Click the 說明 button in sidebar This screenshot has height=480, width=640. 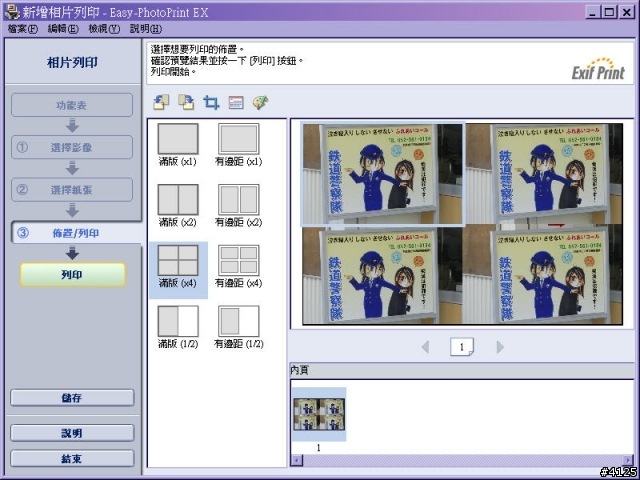click(x=72, y=433)
